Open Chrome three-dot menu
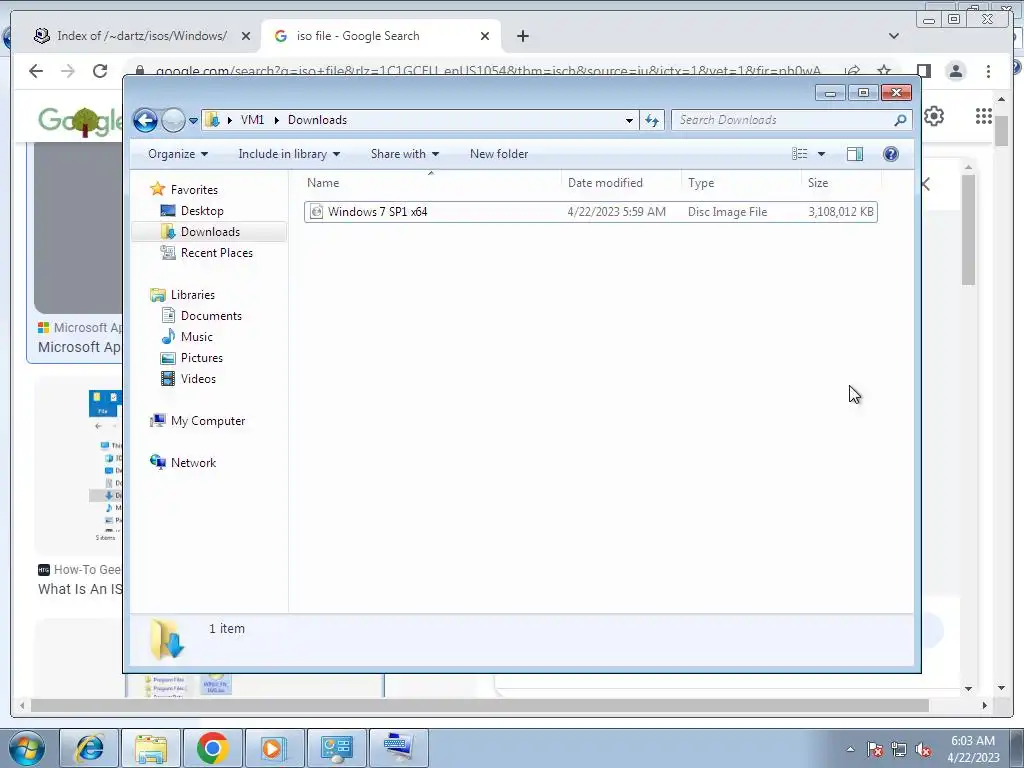The height and width of the screenshot is (768, 1024). pos(988,71)
